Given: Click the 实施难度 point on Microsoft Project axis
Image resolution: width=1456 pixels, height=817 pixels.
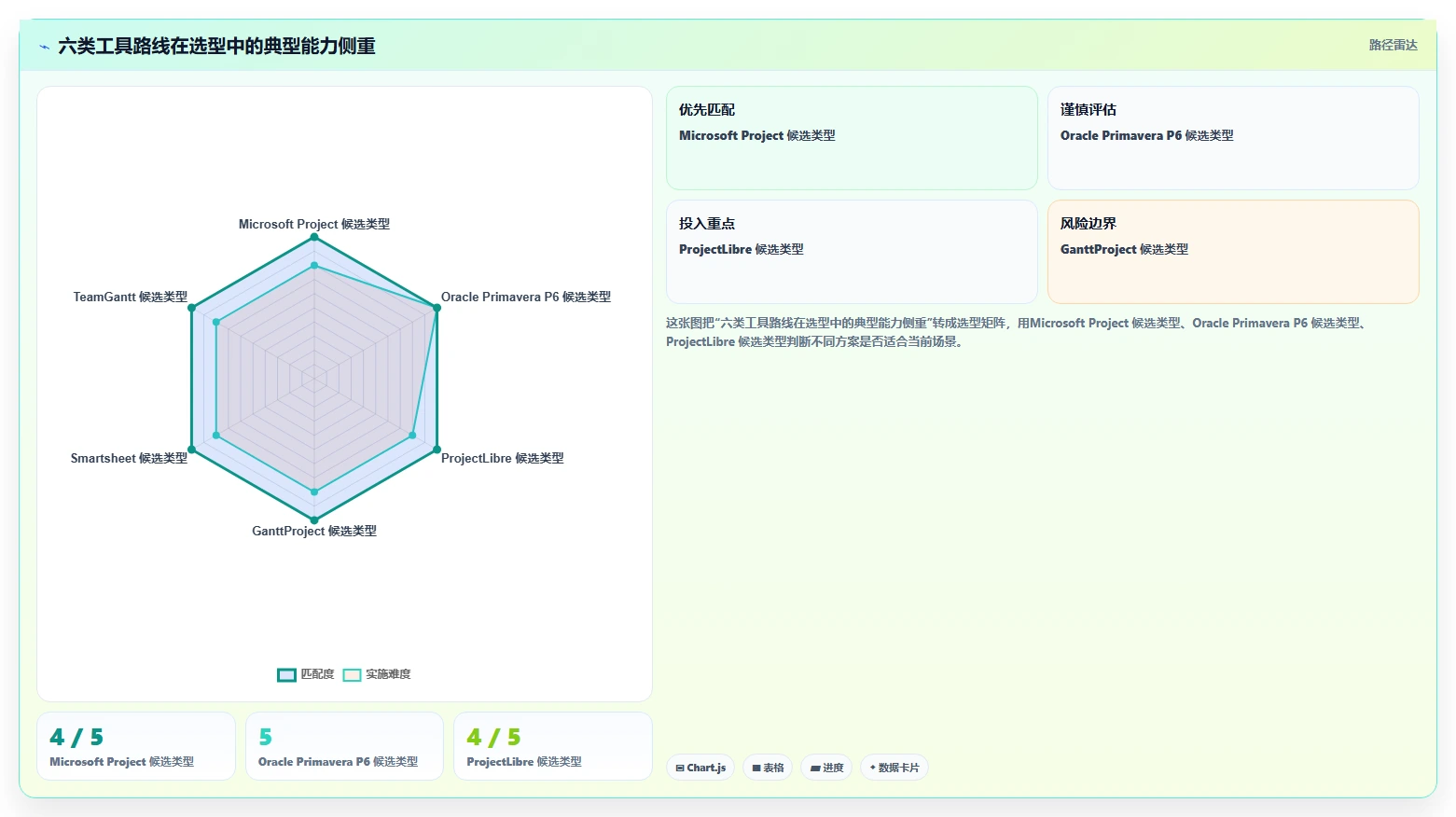Looking at the screenshot, I should tap(314, 266).
